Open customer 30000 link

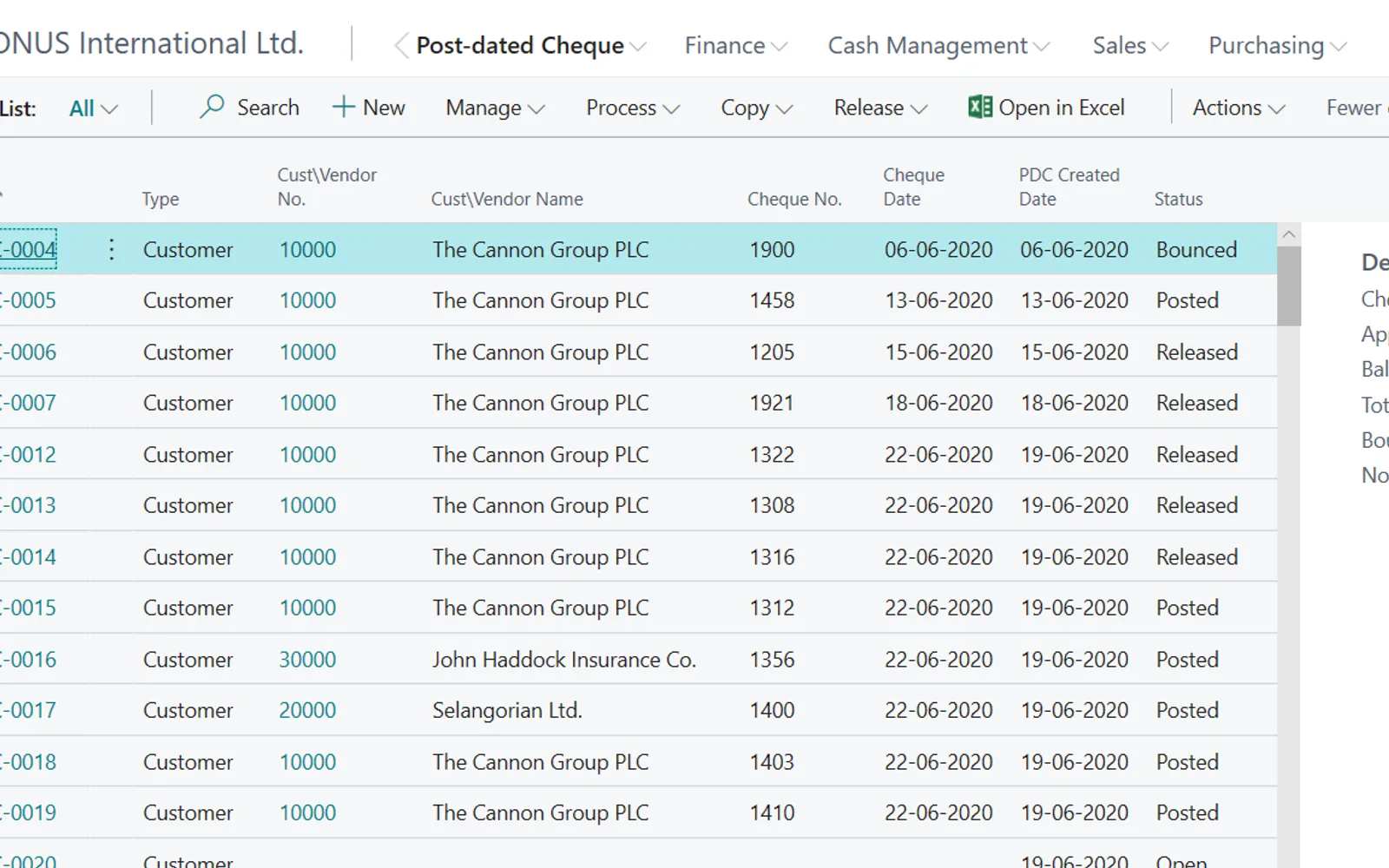pos(307,659)
